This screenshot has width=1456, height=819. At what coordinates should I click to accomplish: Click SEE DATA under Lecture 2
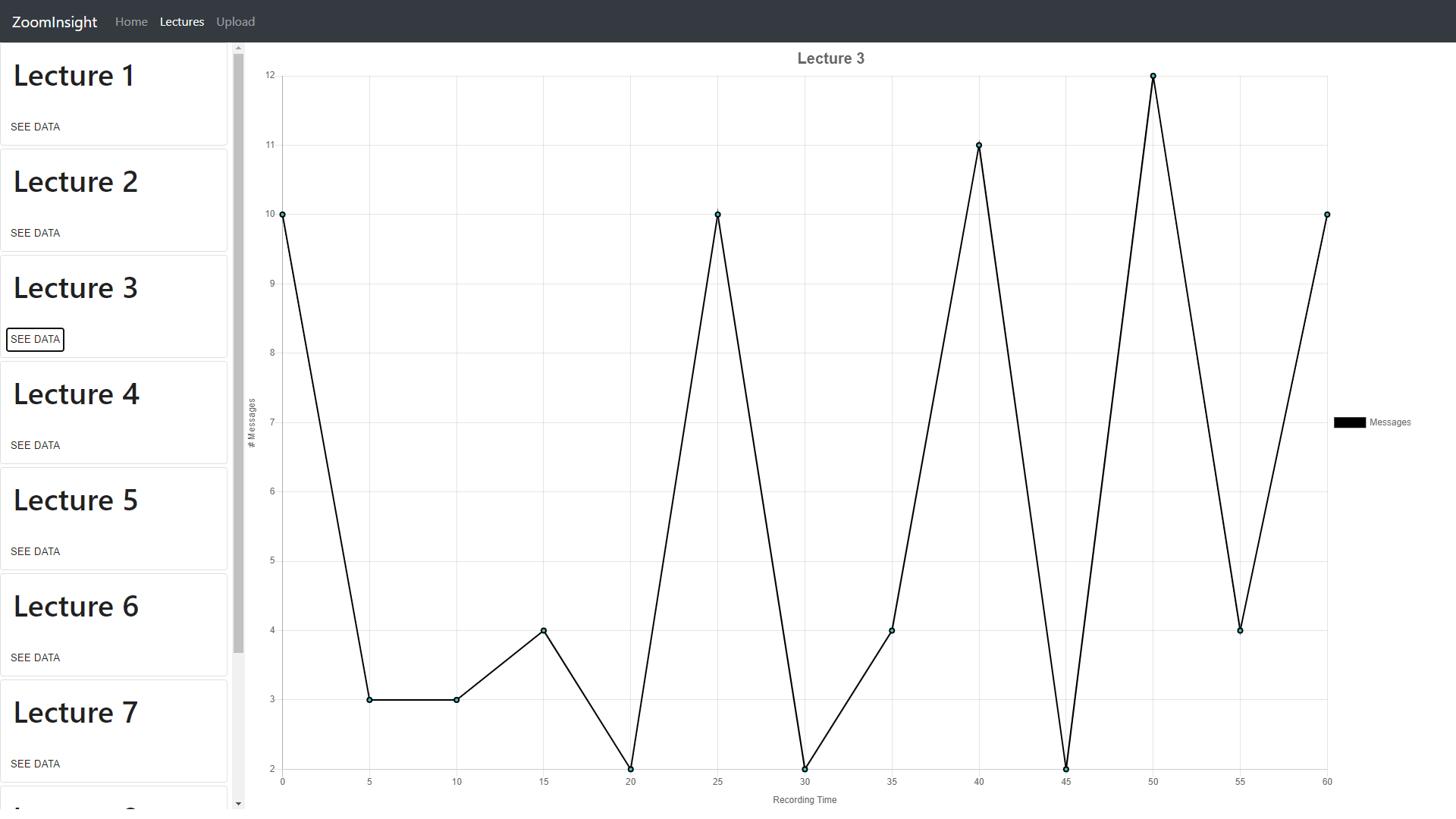35,233
